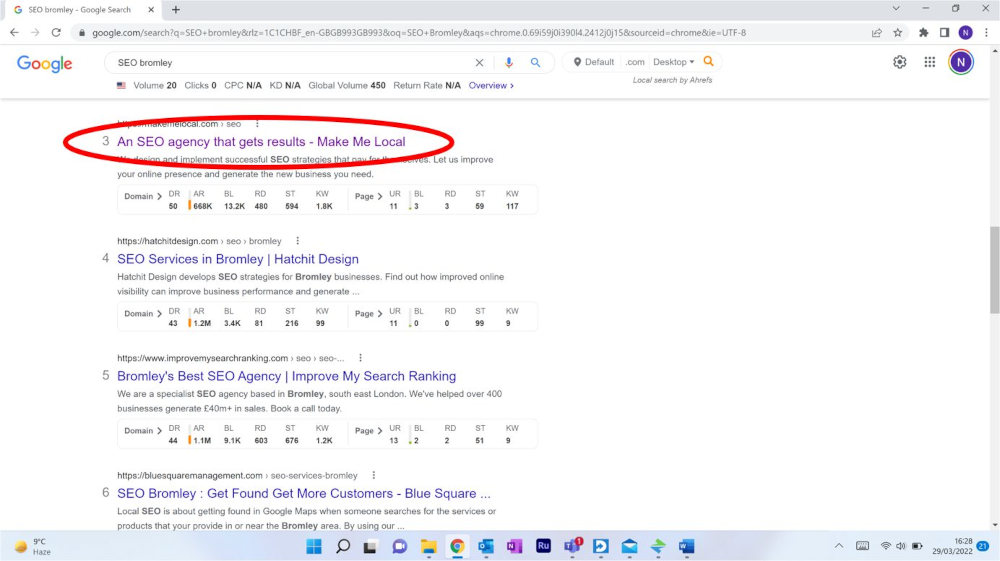Click into the SEO bromley search field

(x=290, y=62)
